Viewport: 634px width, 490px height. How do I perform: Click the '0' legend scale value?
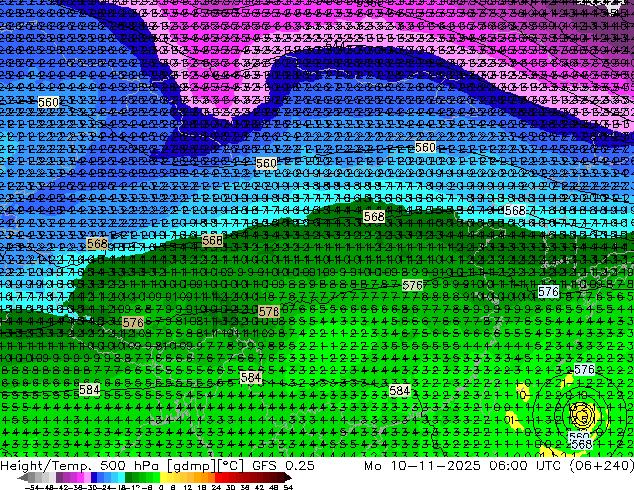point(161,487)
